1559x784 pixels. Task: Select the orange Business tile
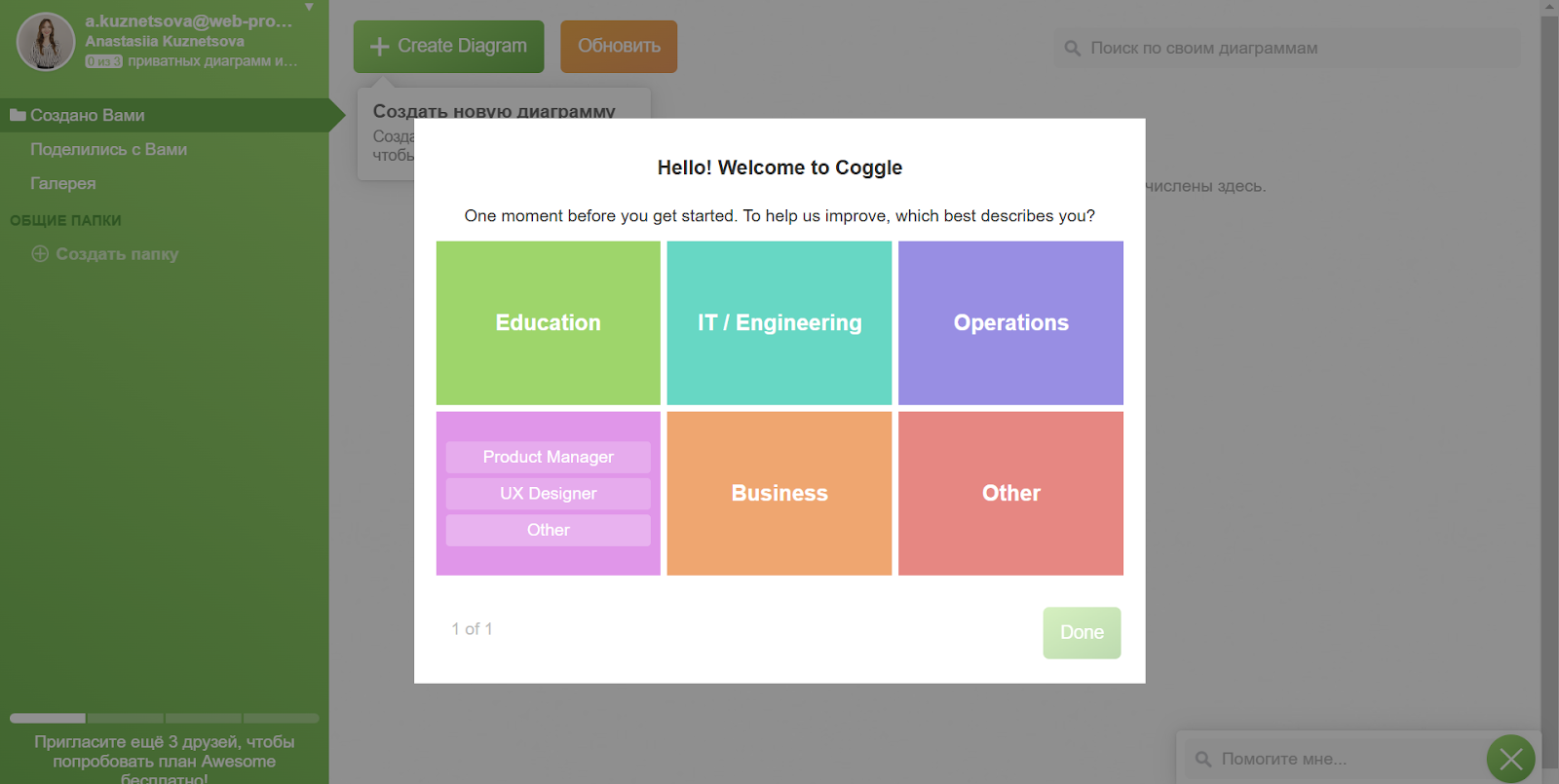(x=779, y=493)
